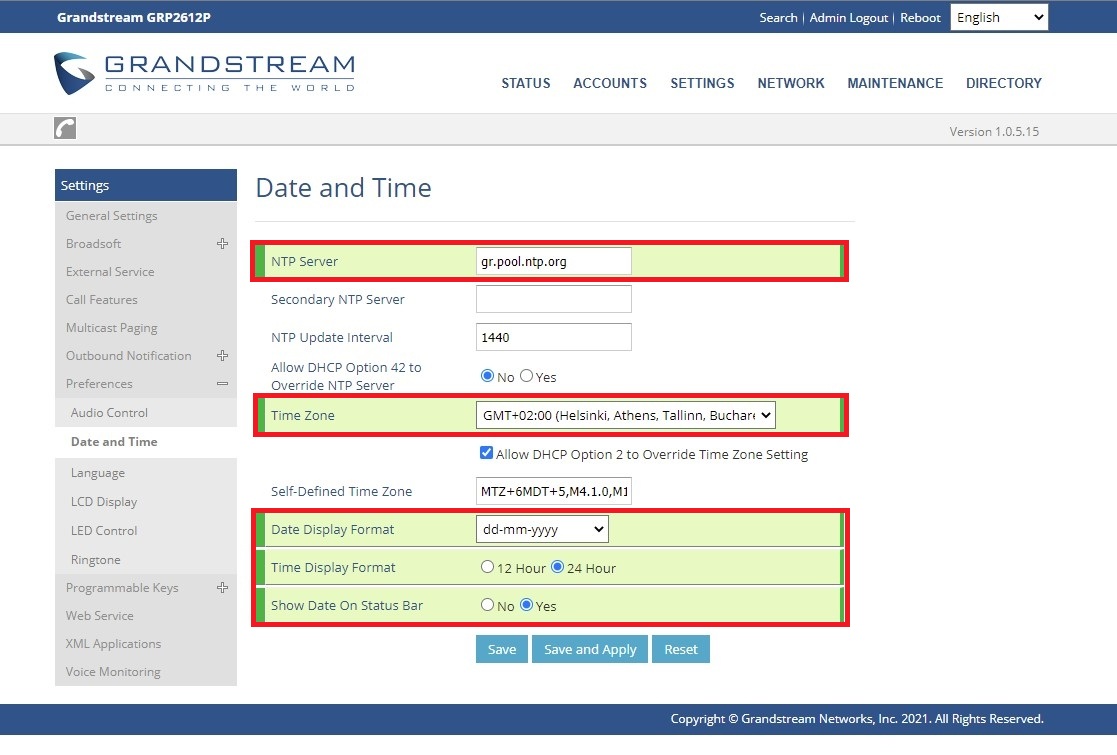
Task: Select 12 Hour time format
Action: [488, 567]
